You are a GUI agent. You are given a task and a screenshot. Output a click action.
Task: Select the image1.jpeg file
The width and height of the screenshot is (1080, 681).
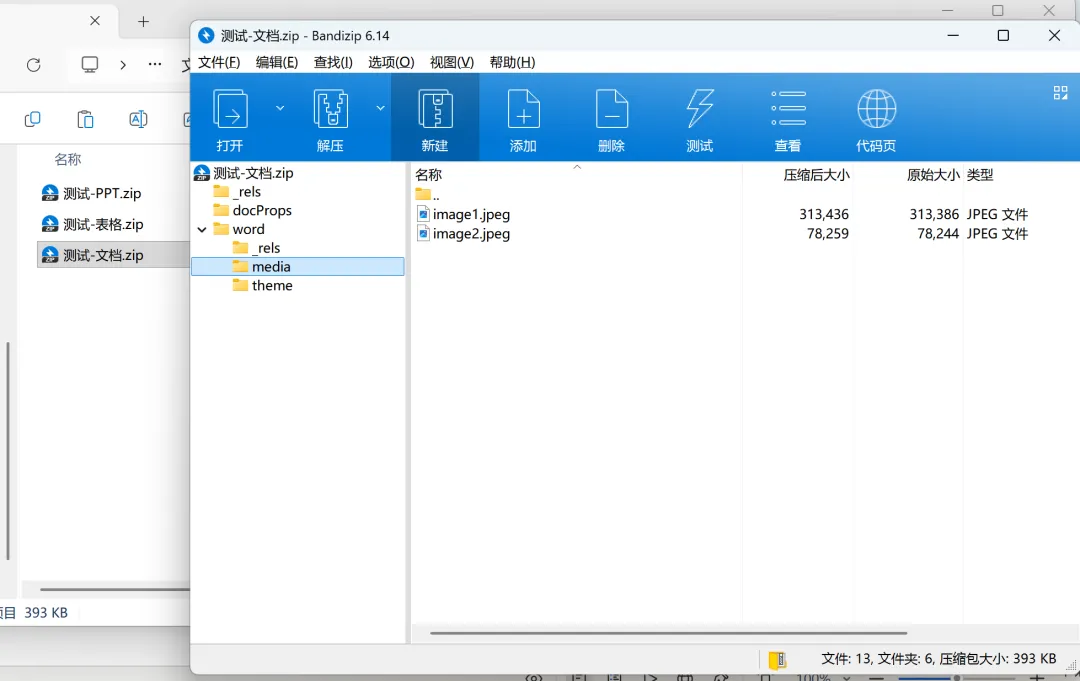471,214
